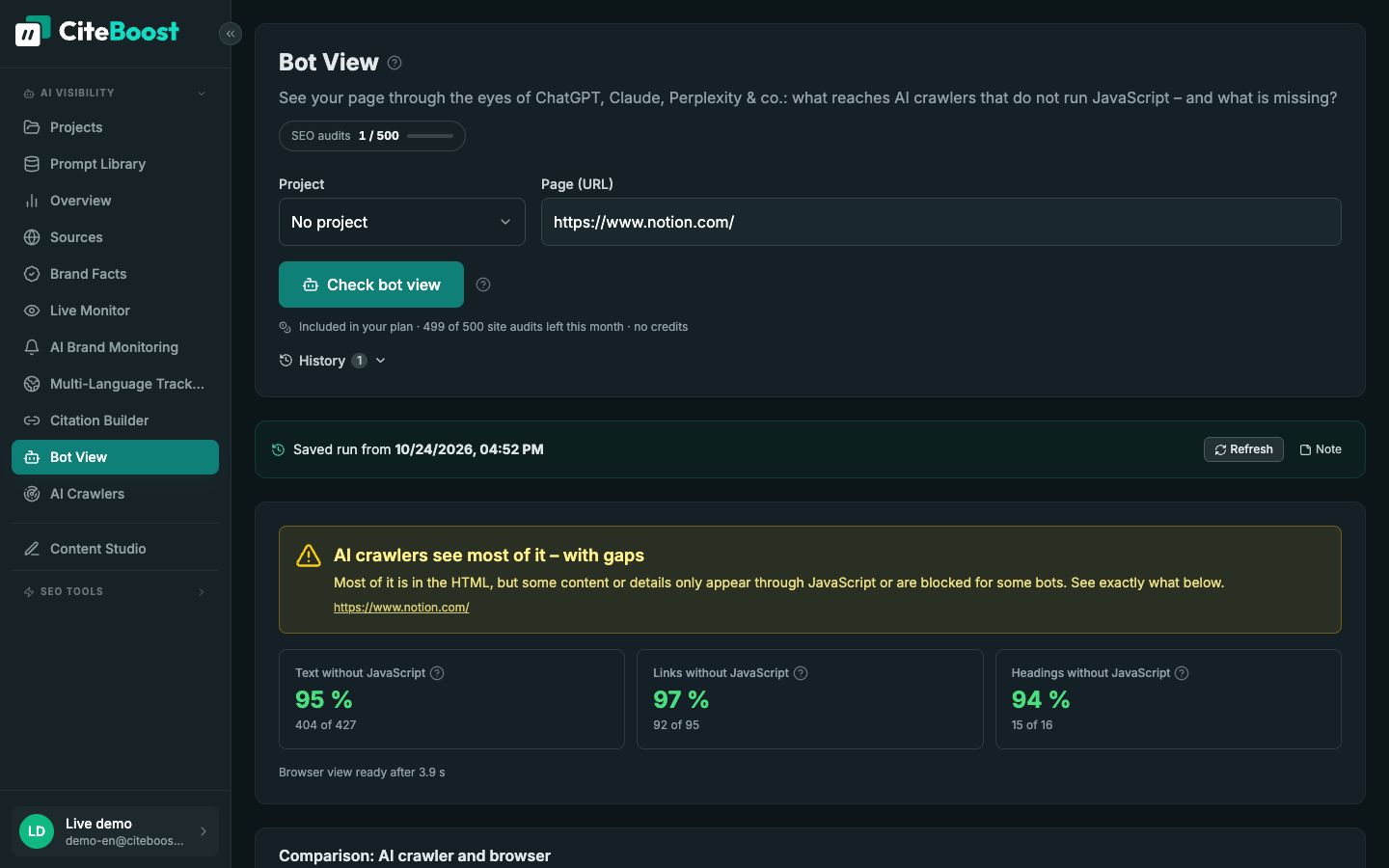Open AI Crawlers page
Image resolution: width=1389 pixels, height=868 pixels.
click(x=115, y=494)
